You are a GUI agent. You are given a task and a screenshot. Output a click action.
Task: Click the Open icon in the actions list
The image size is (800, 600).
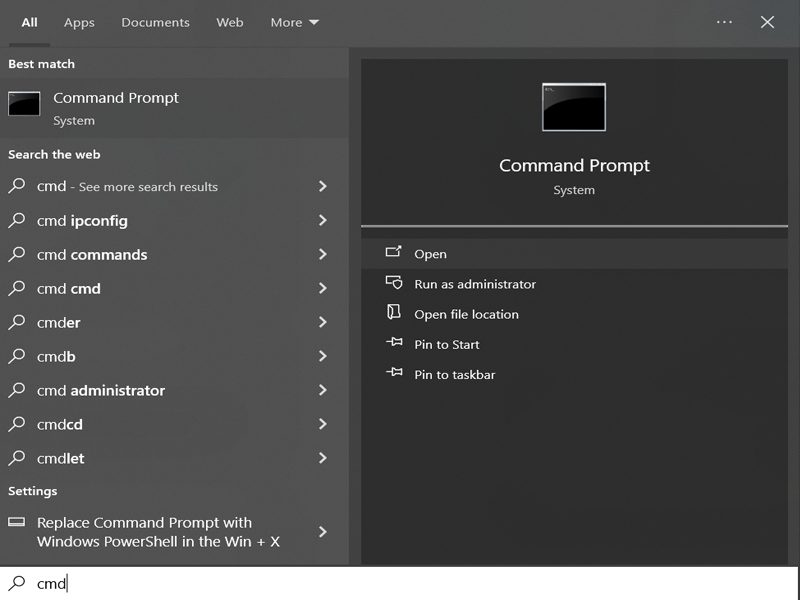point(393,252)
